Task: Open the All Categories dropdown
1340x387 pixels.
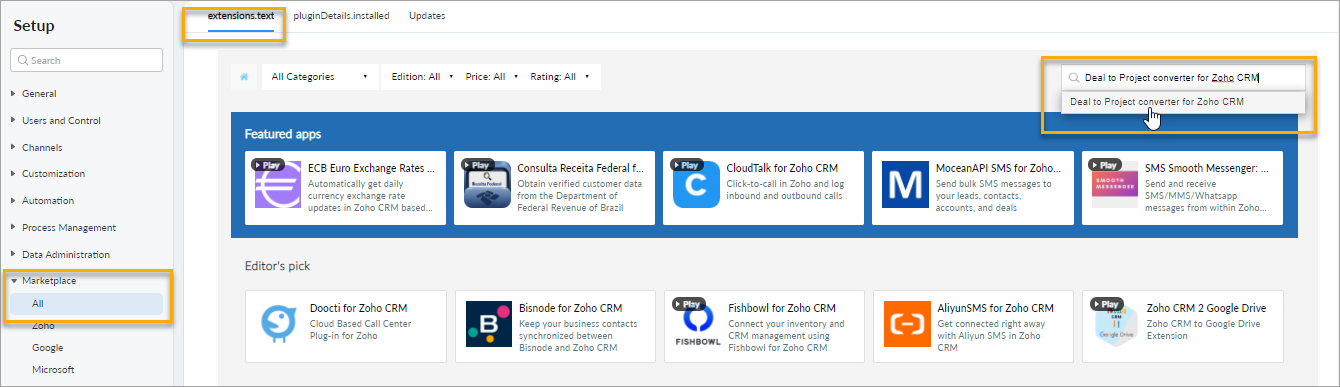Action: point(320,77)
